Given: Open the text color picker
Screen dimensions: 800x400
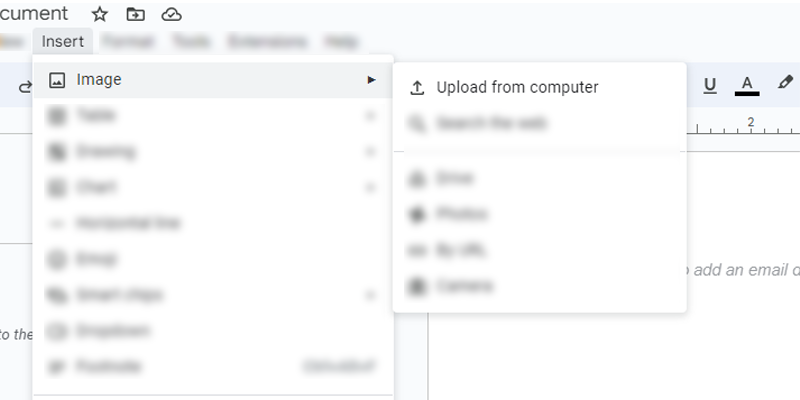Looking at the screenshot, I should pos(746,86).
